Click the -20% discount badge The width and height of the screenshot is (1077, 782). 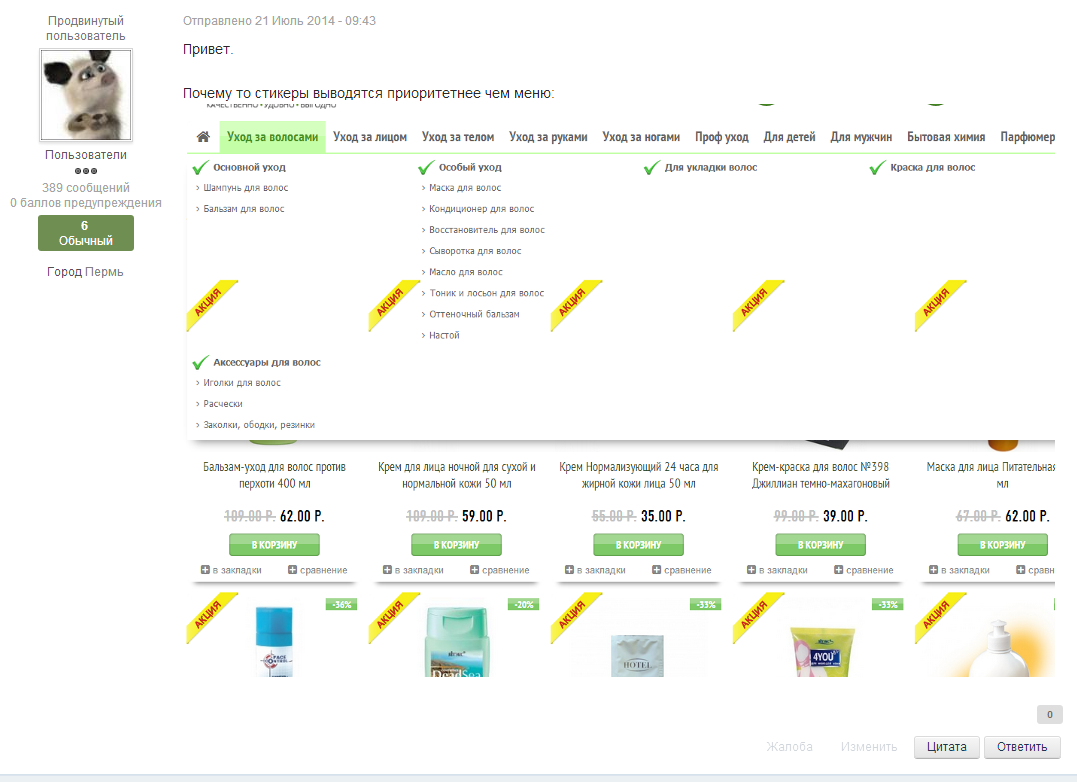point(523,605)
